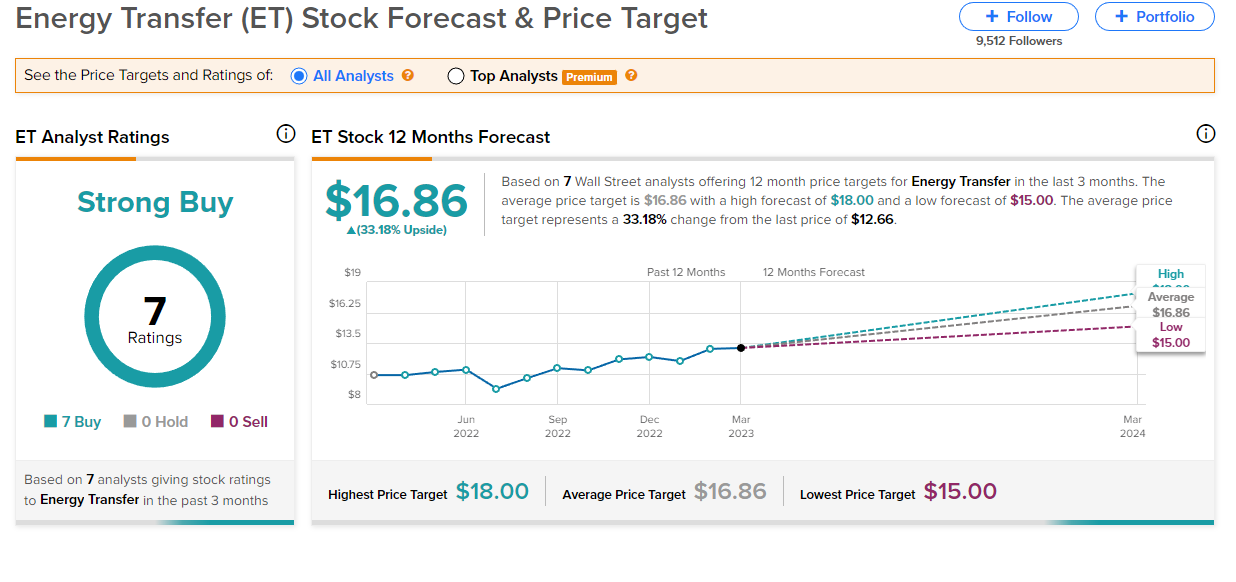Image resolution: width=1236 pixels, height=582 pixels.
Task: Click the High forecast label on chart
Action: tap(1170, 275)
